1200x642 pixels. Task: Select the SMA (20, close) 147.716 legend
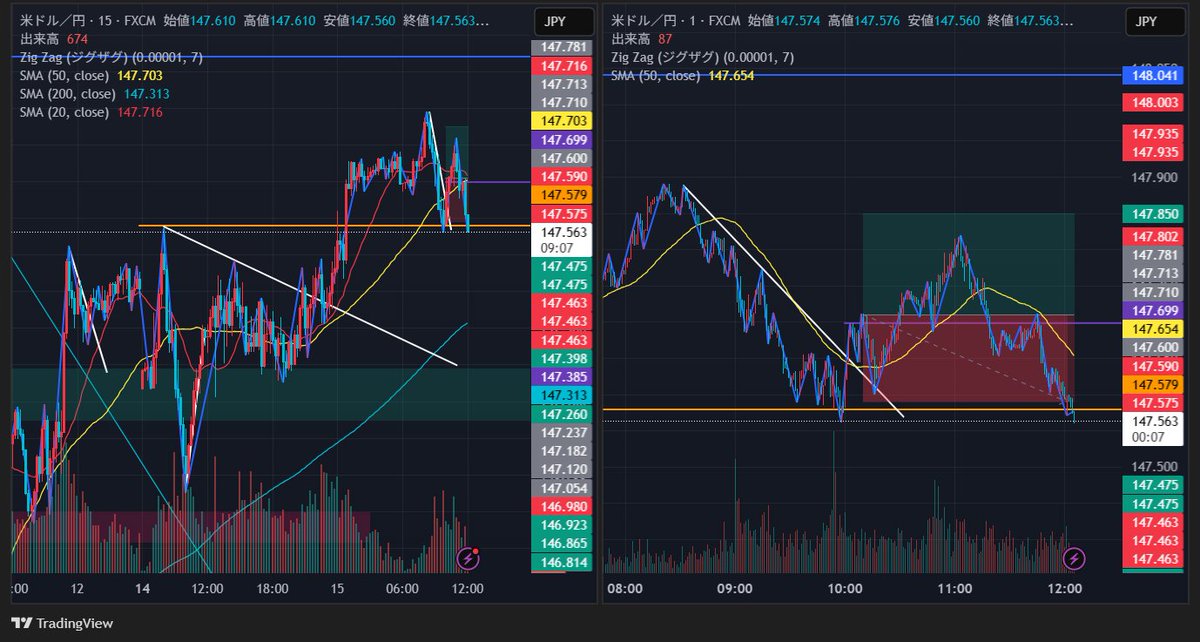(91, 112)
